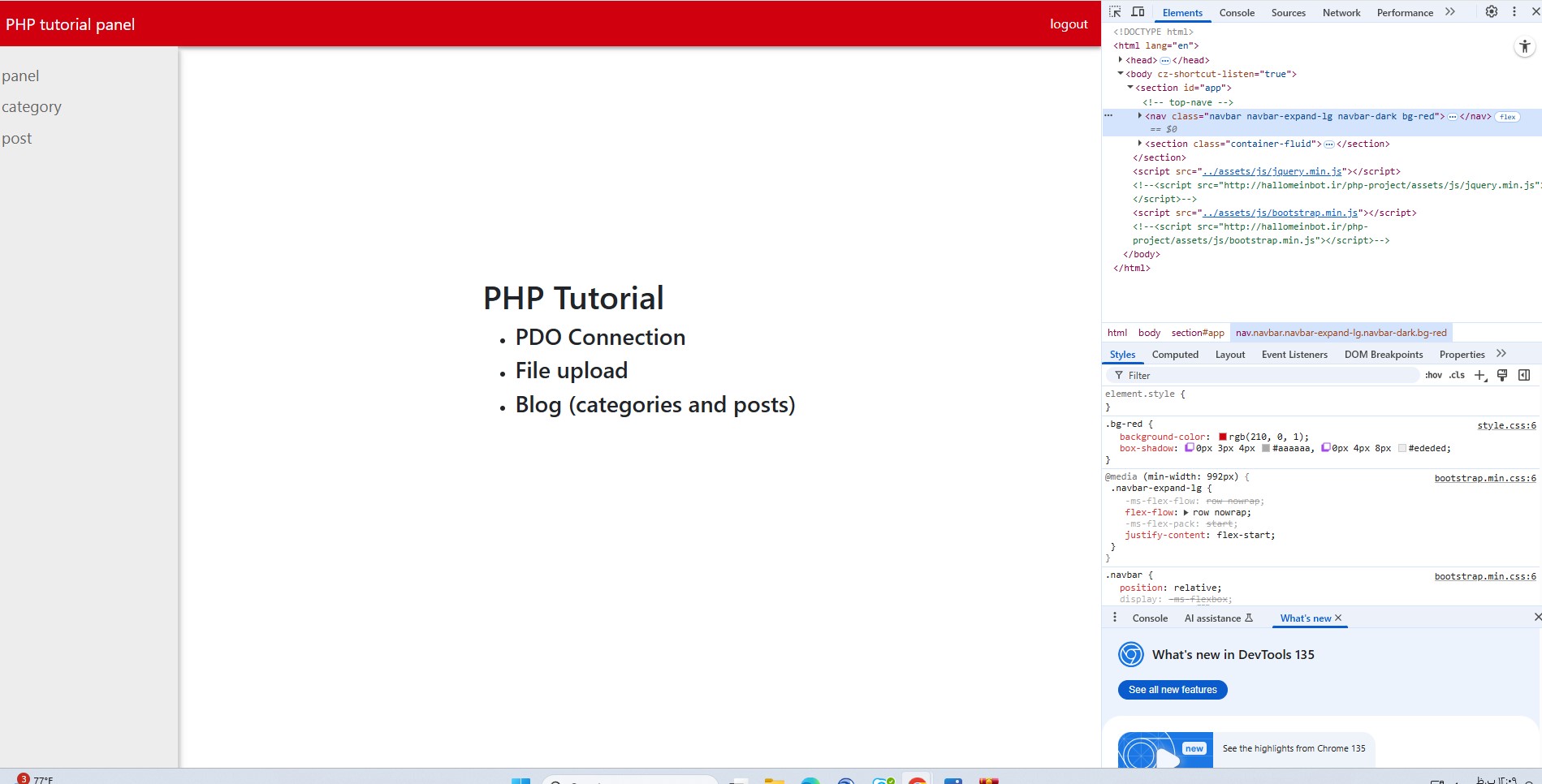Open style.css:6 source link
Viewport: 1542px width, 784px height.
[1506, 425]
